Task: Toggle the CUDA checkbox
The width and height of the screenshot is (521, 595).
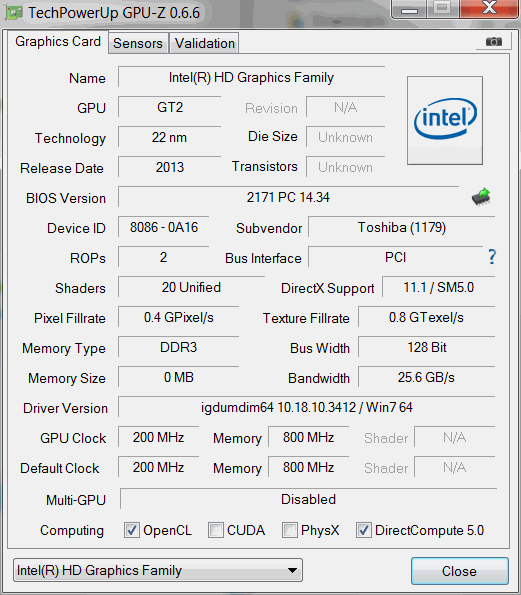Action: pyautogui.click(x=216, y=530)
